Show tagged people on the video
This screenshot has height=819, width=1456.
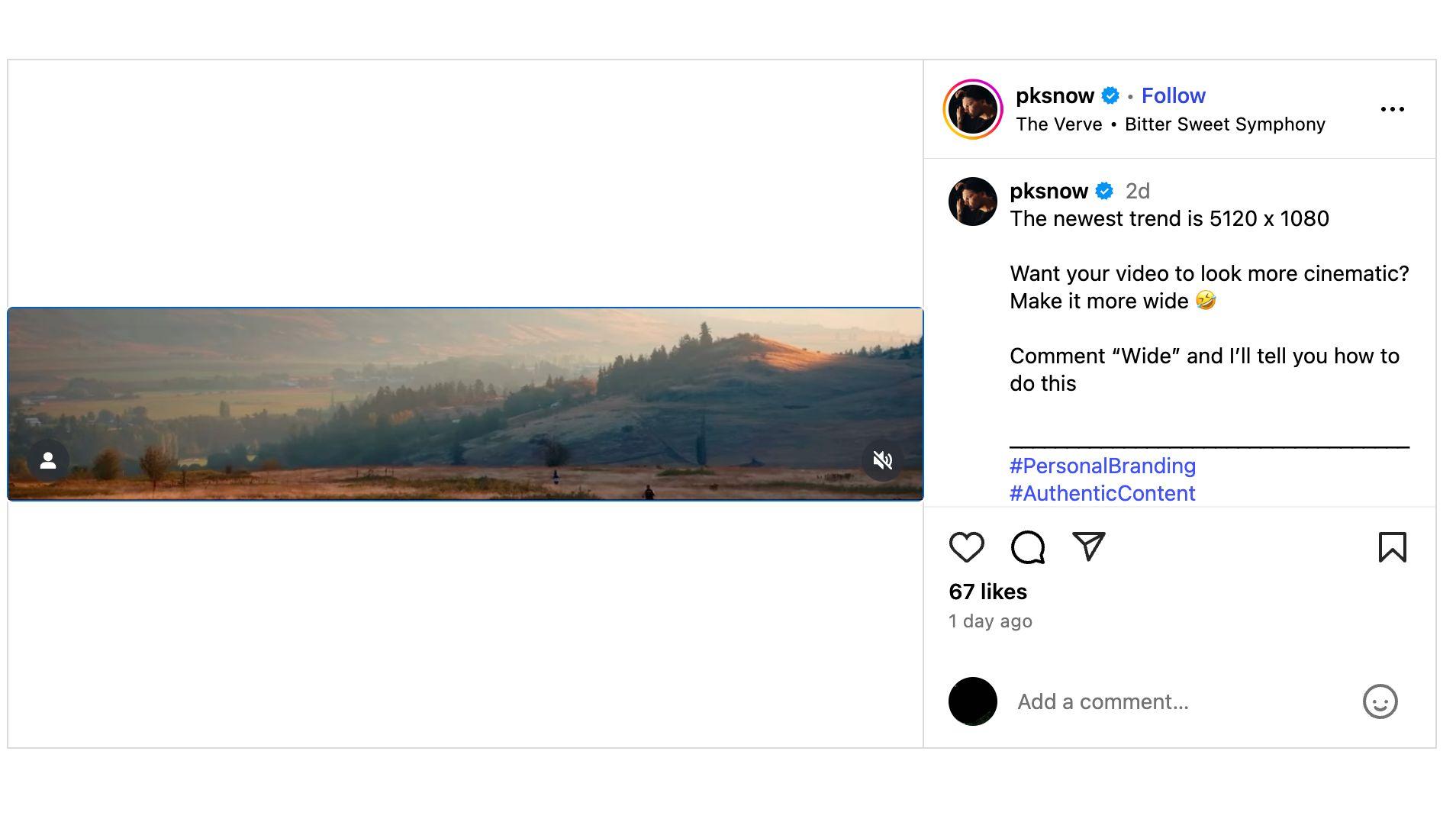pyautogui.click(x=48, y=460)
